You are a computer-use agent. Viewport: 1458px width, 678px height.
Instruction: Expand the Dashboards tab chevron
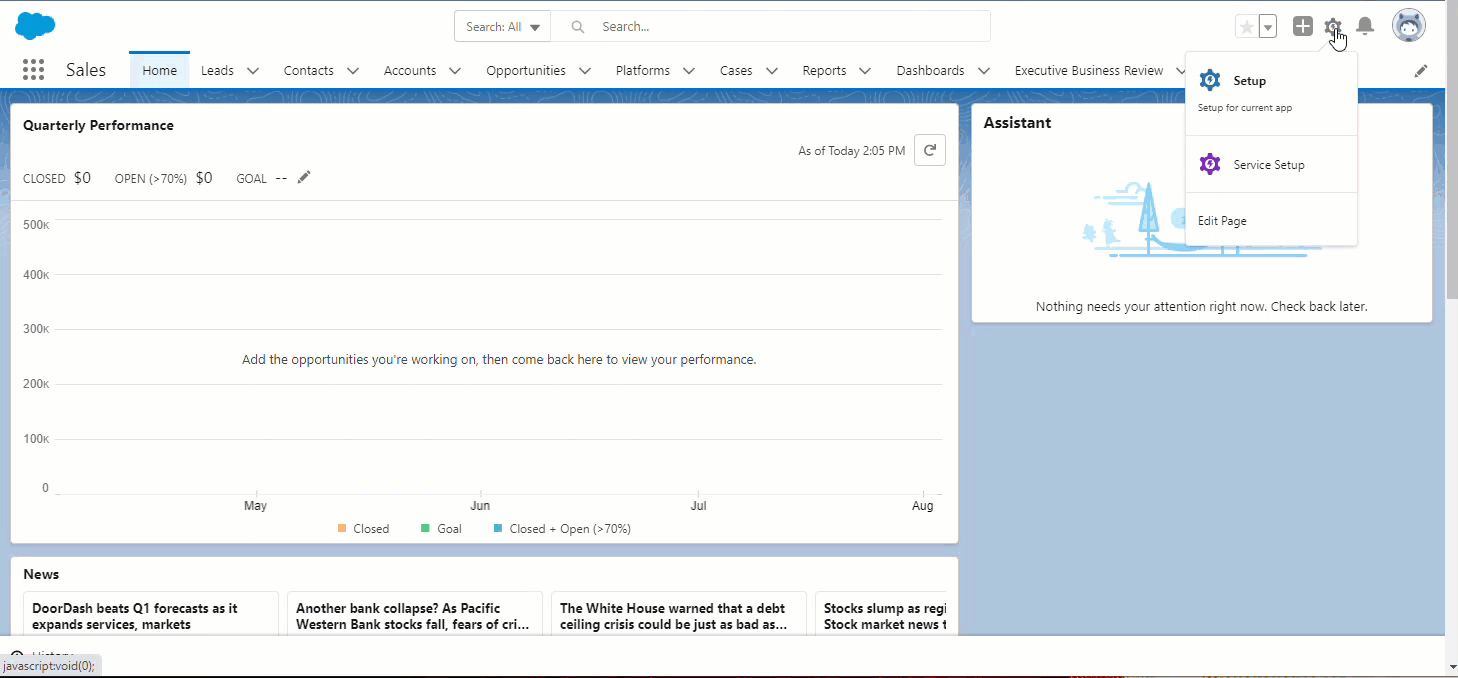coord(984,71)
